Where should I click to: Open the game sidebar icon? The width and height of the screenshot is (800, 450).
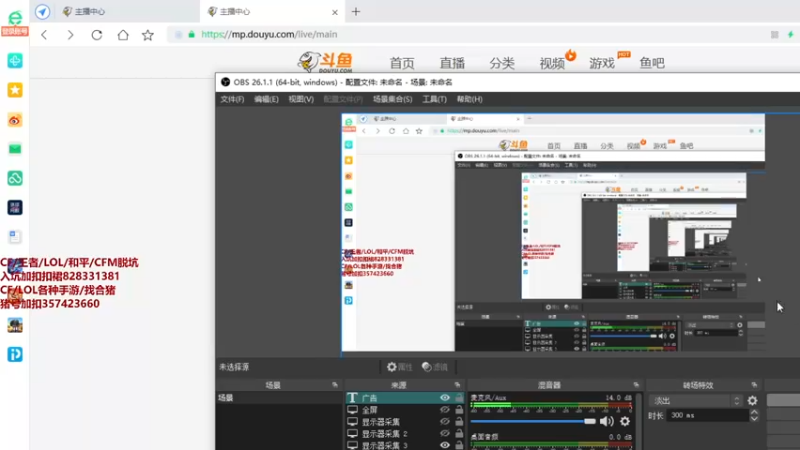click(x=15, y=326)
